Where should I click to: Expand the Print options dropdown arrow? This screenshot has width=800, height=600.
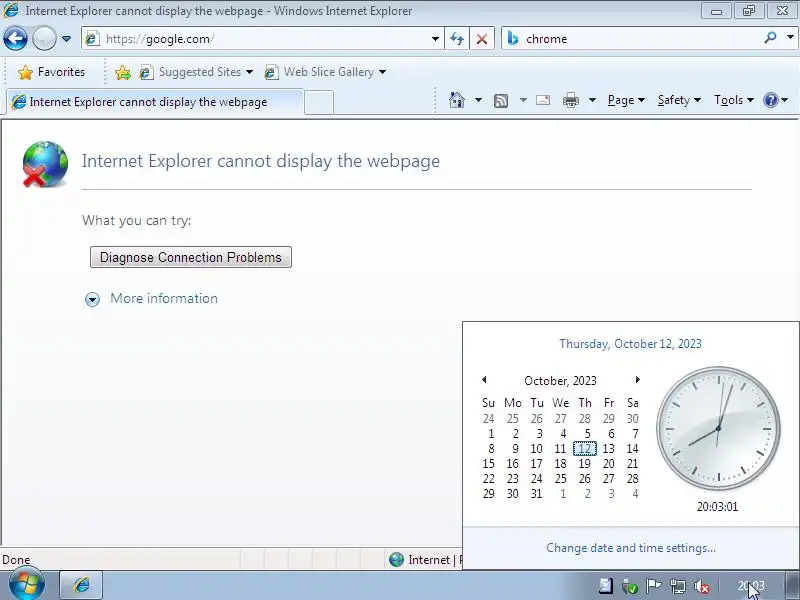pyautogui.click(x=592, y=100)
